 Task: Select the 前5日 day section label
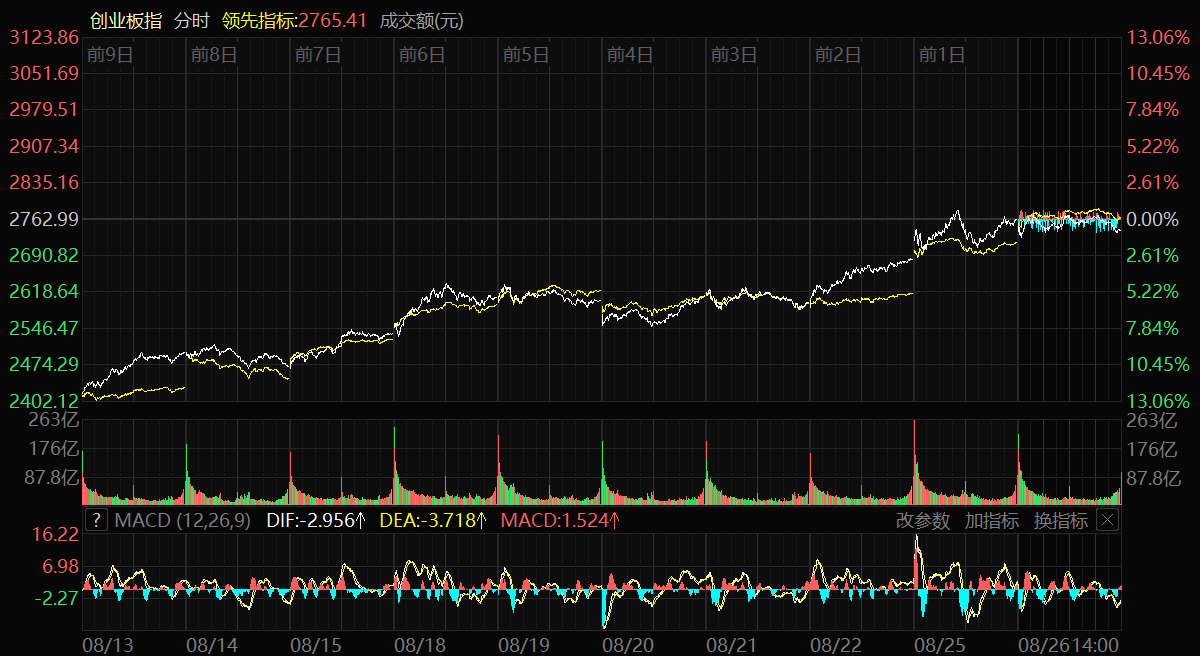click(x=526, y=55)
